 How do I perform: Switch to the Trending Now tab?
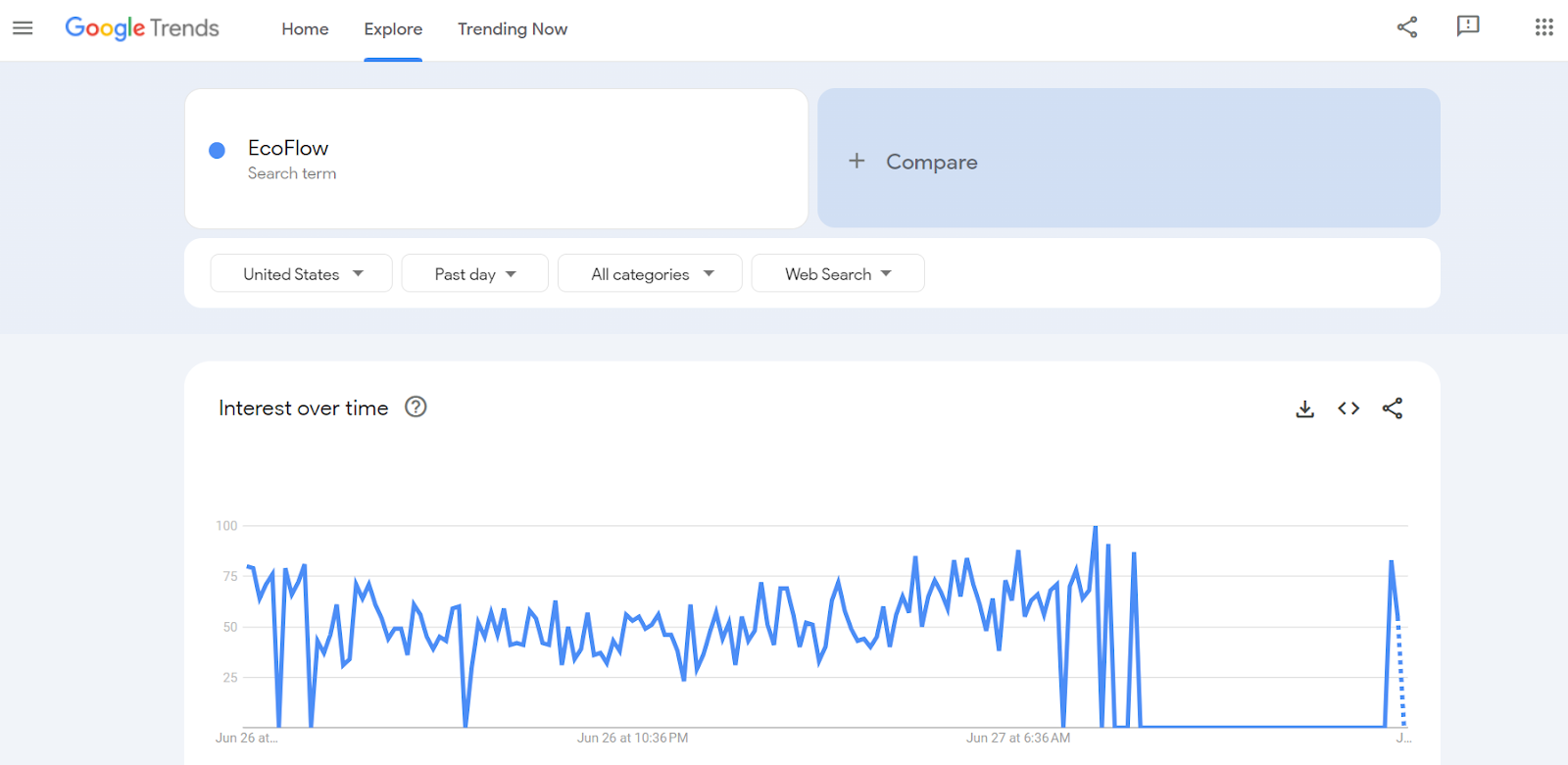point(512,29)
